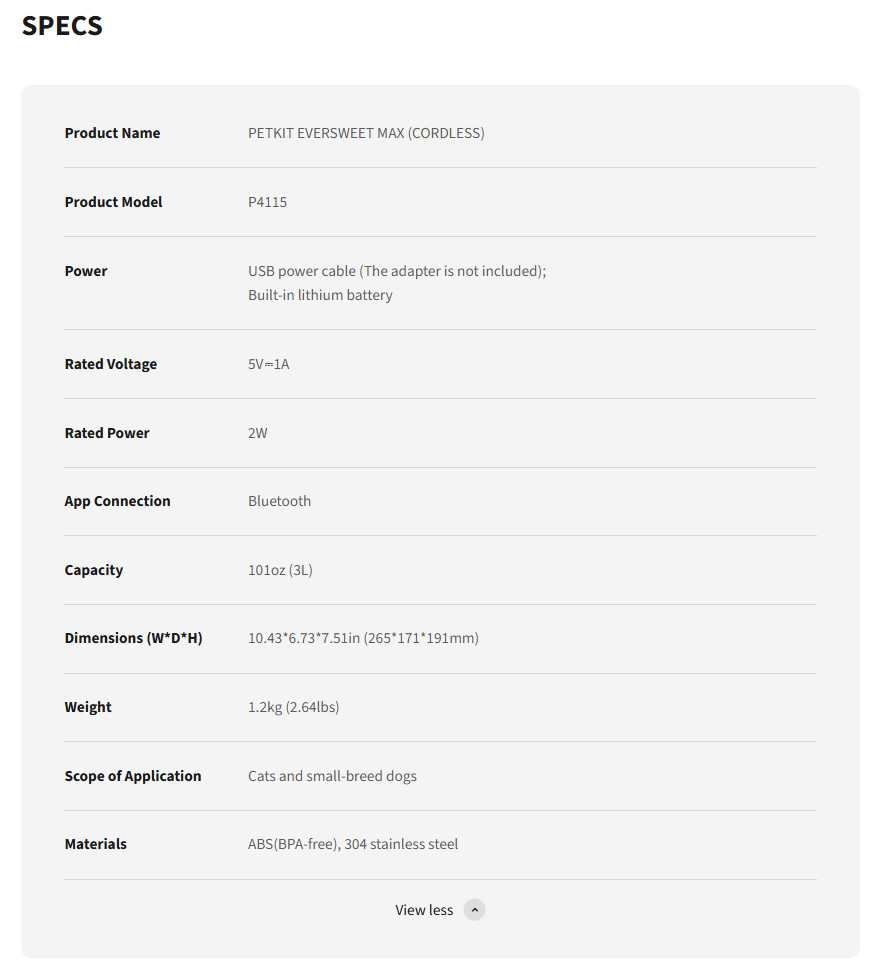The width and height of the screenshot is (881, 970).
Task: Click the P4115 model number
Action: click(268, 202)
